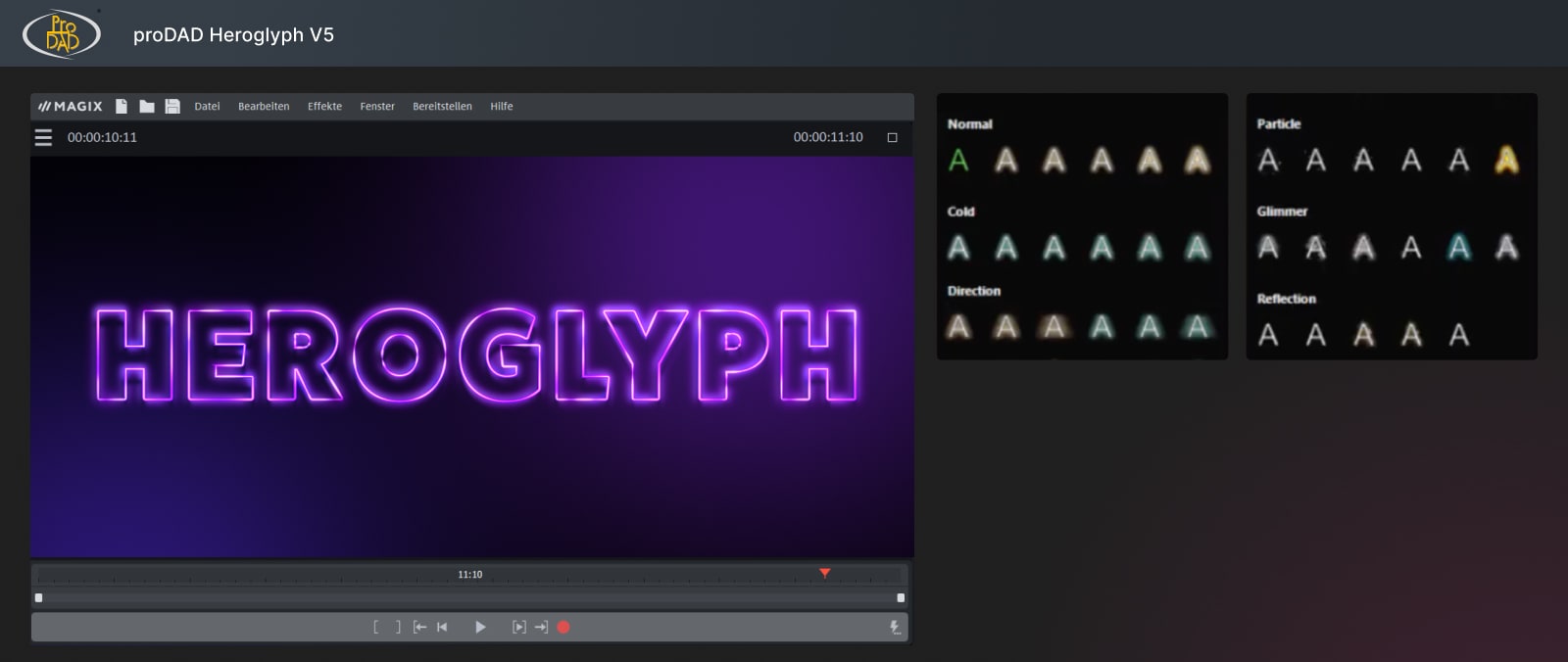Viewport: 1568px width, 662px height.
Task: Select the first Cold style preset
Action: tap(958, 248)
